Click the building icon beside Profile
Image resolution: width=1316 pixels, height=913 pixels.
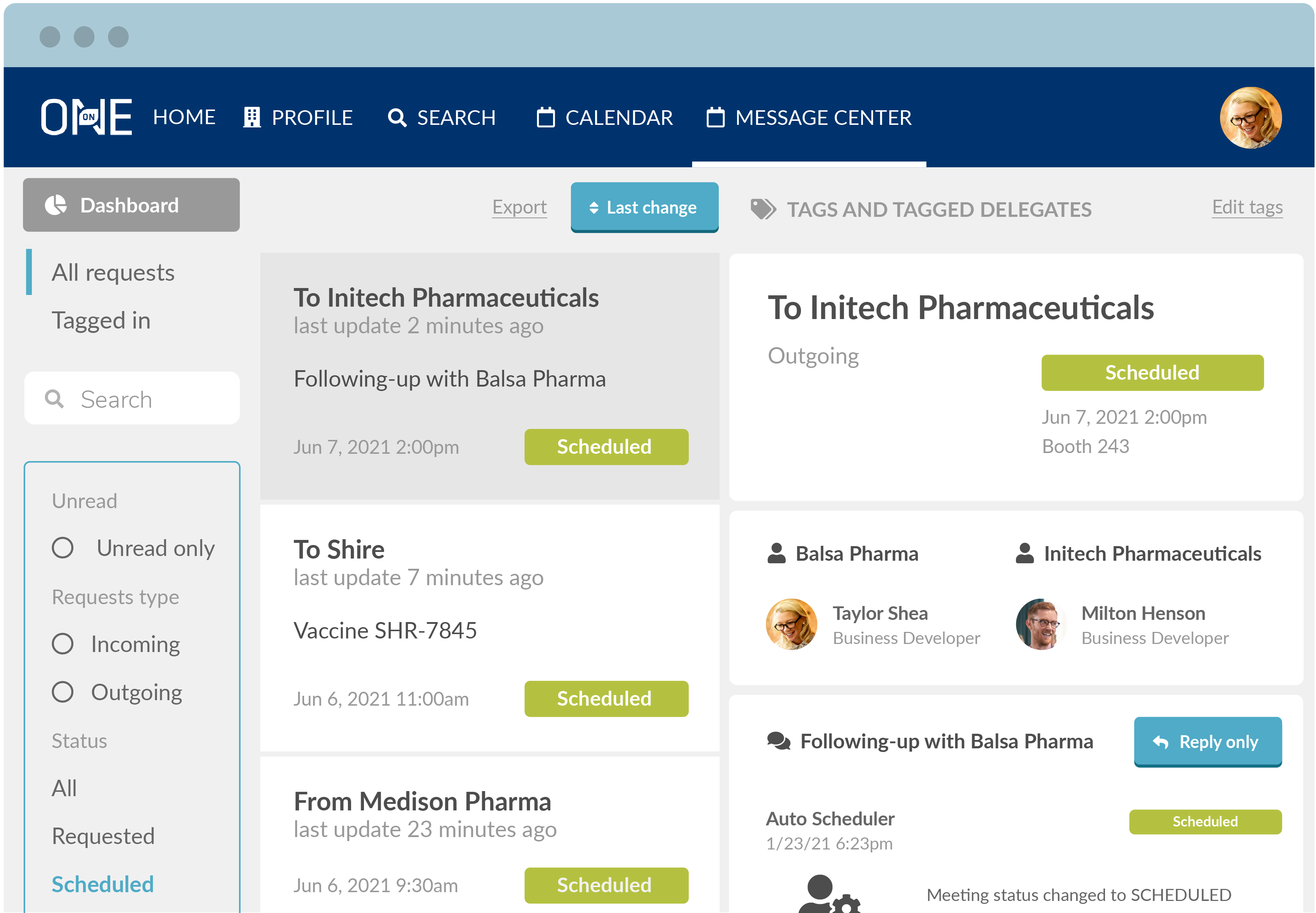[252, 117]
